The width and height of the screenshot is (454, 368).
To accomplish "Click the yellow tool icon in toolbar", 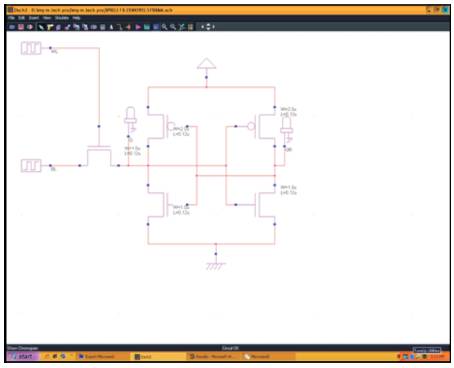I will (50, 27).
